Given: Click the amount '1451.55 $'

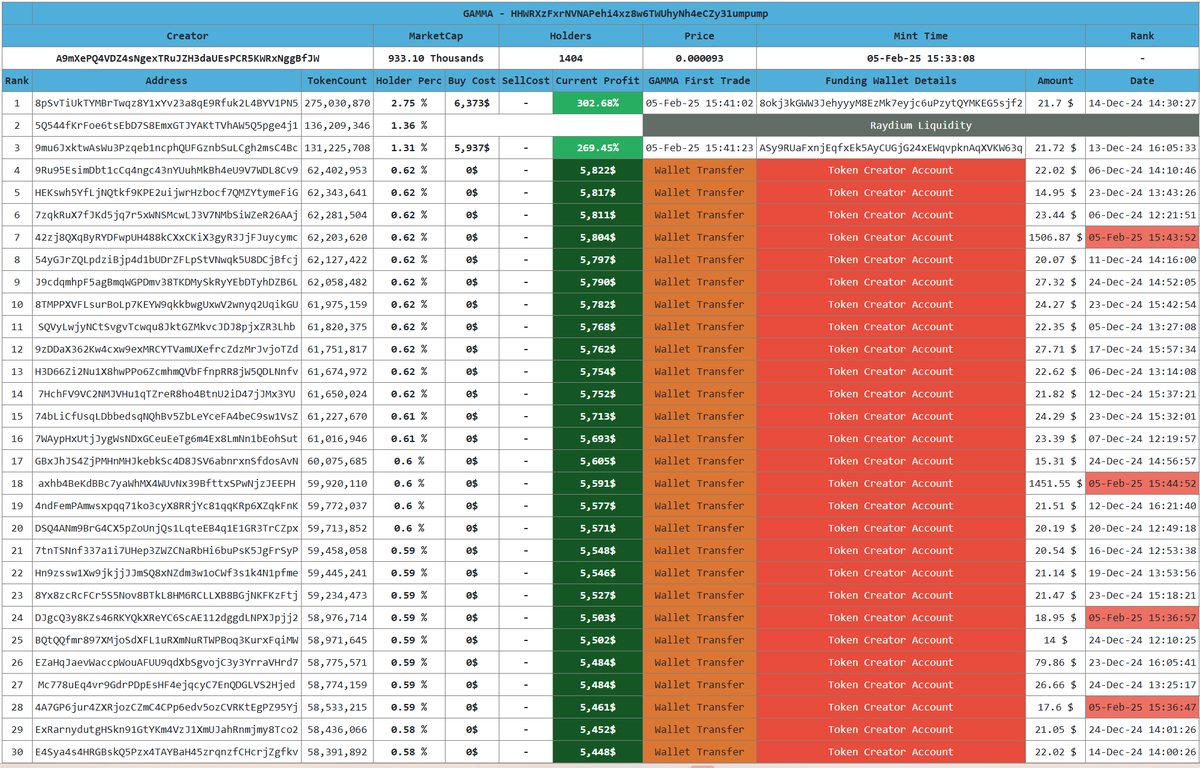Looking at the screenshot, I should [x=1055, y=483].
